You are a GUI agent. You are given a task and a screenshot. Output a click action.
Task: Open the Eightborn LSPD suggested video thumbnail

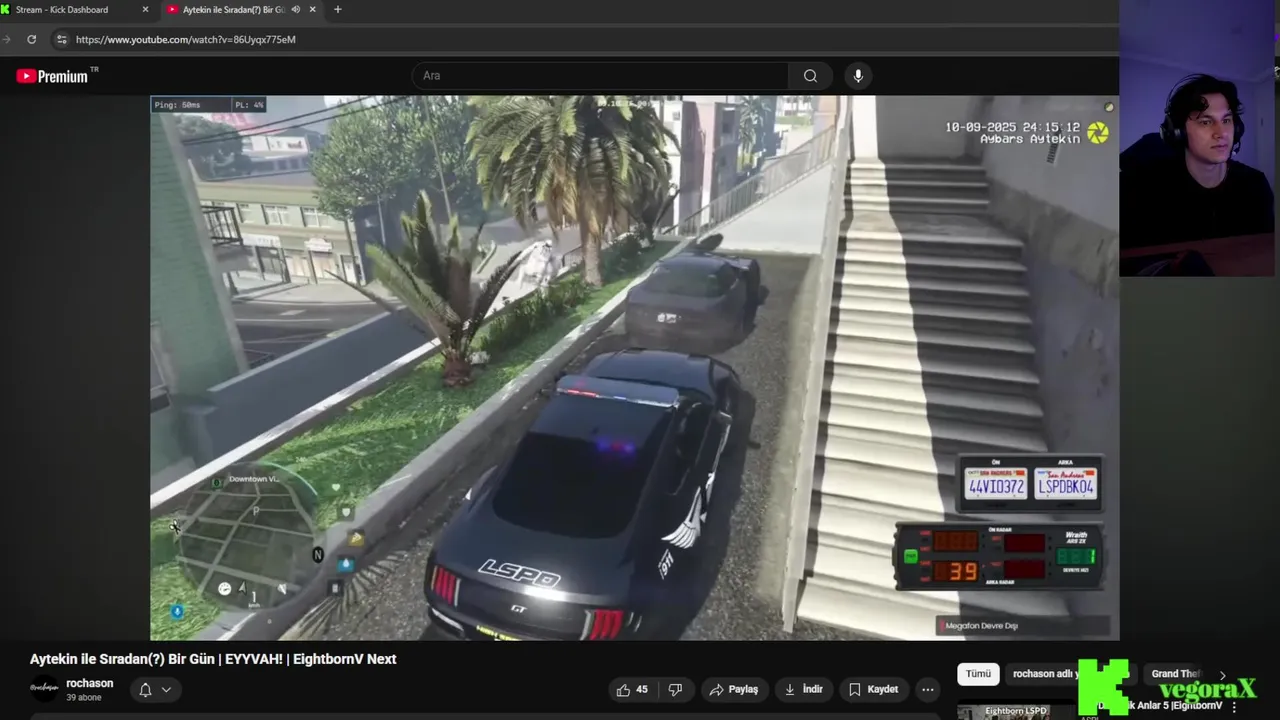pos(1016,712)
